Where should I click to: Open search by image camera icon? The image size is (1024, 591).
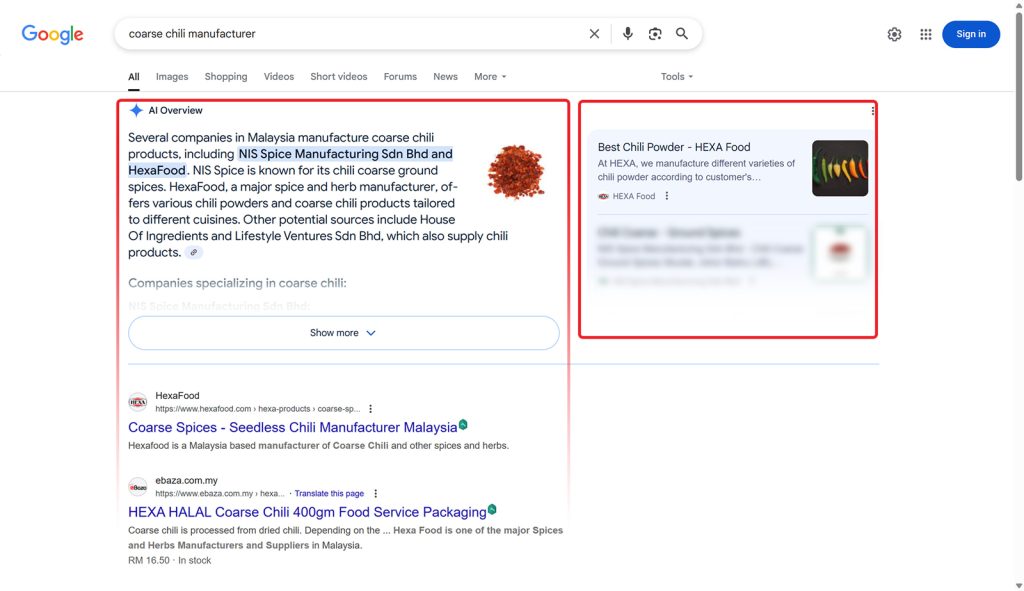click(x=655, y=34)
